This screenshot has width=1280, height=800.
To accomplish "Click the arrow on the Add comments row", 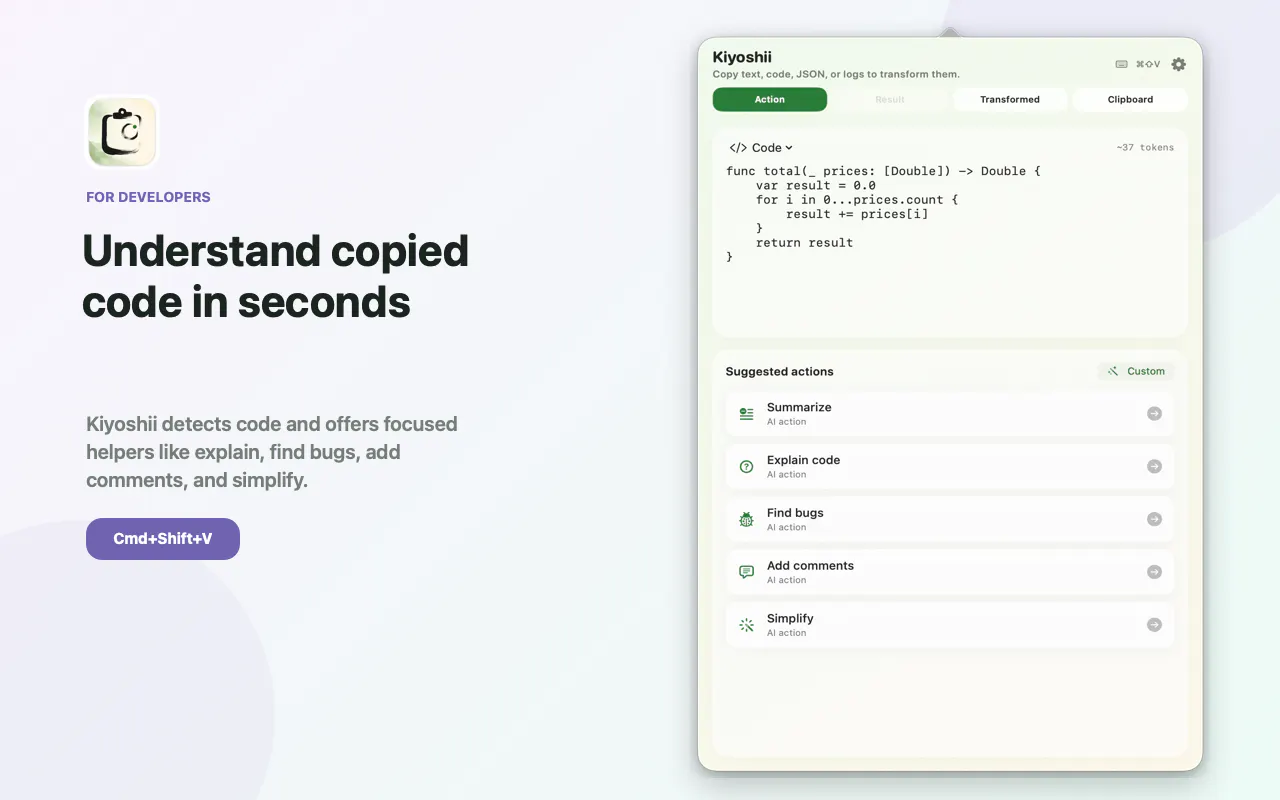I will point(1154,572).
